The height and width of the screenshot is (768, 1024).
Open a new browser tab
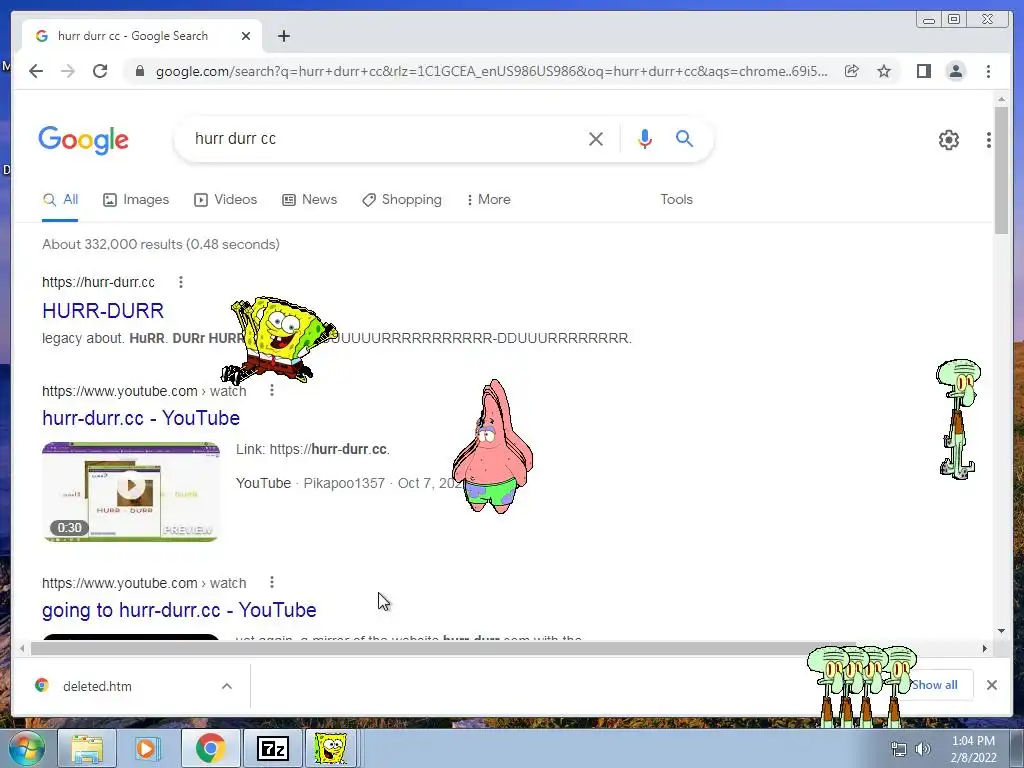[283, 36]
